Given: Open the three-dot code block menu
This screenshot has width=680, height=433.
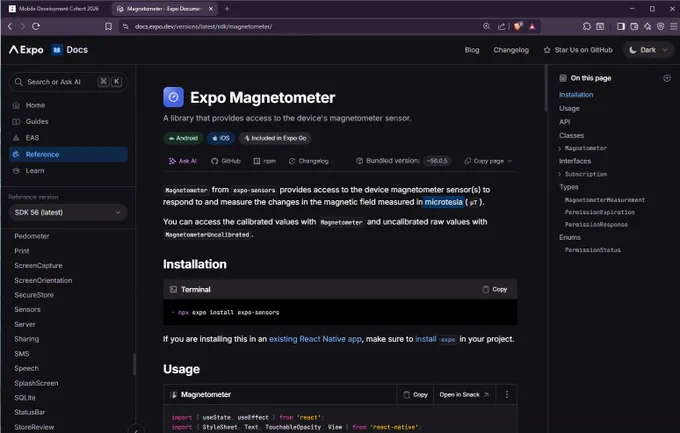Looking at the screenshot, I should [x=507, y=394].
